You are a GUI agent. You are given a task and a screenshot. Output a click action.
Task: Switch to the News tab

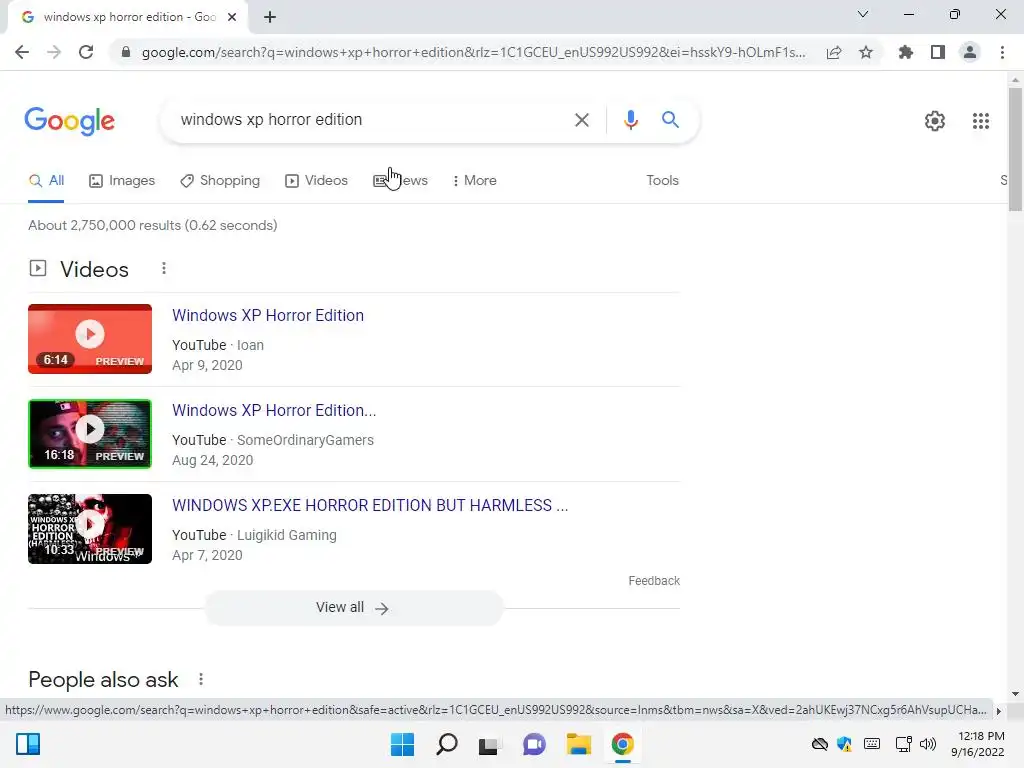tap(400, 181)
